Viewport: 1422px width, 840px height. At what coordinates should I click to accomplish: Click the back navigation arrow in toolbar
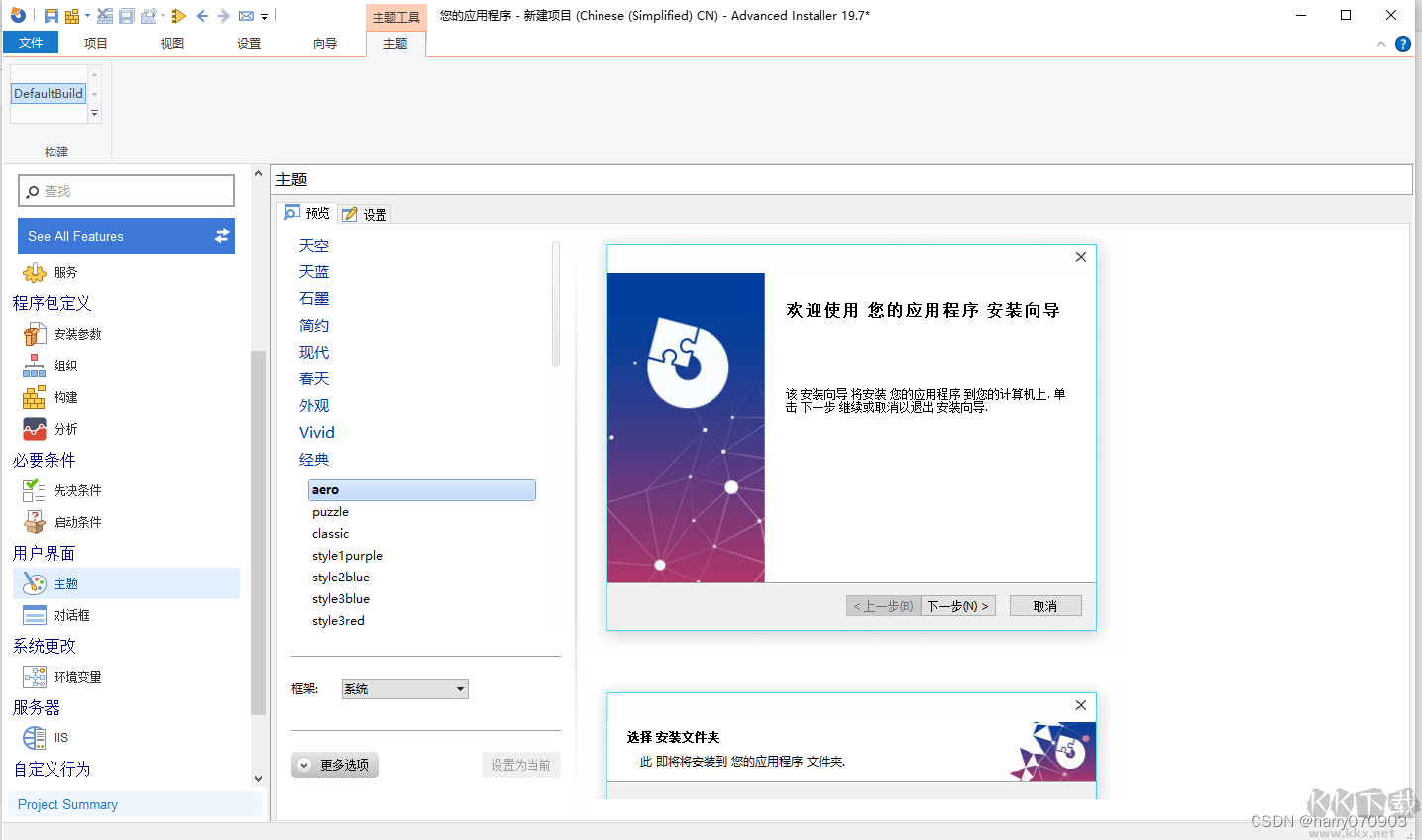pos(201,15)
